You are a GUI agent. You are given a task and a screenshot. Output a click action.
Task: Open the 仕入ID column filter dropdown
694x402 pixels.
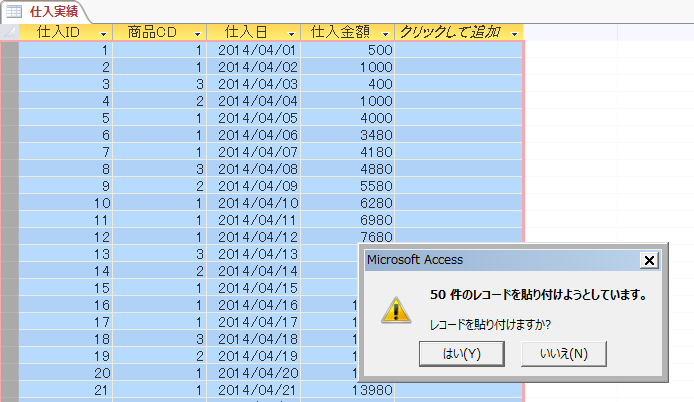103,33
